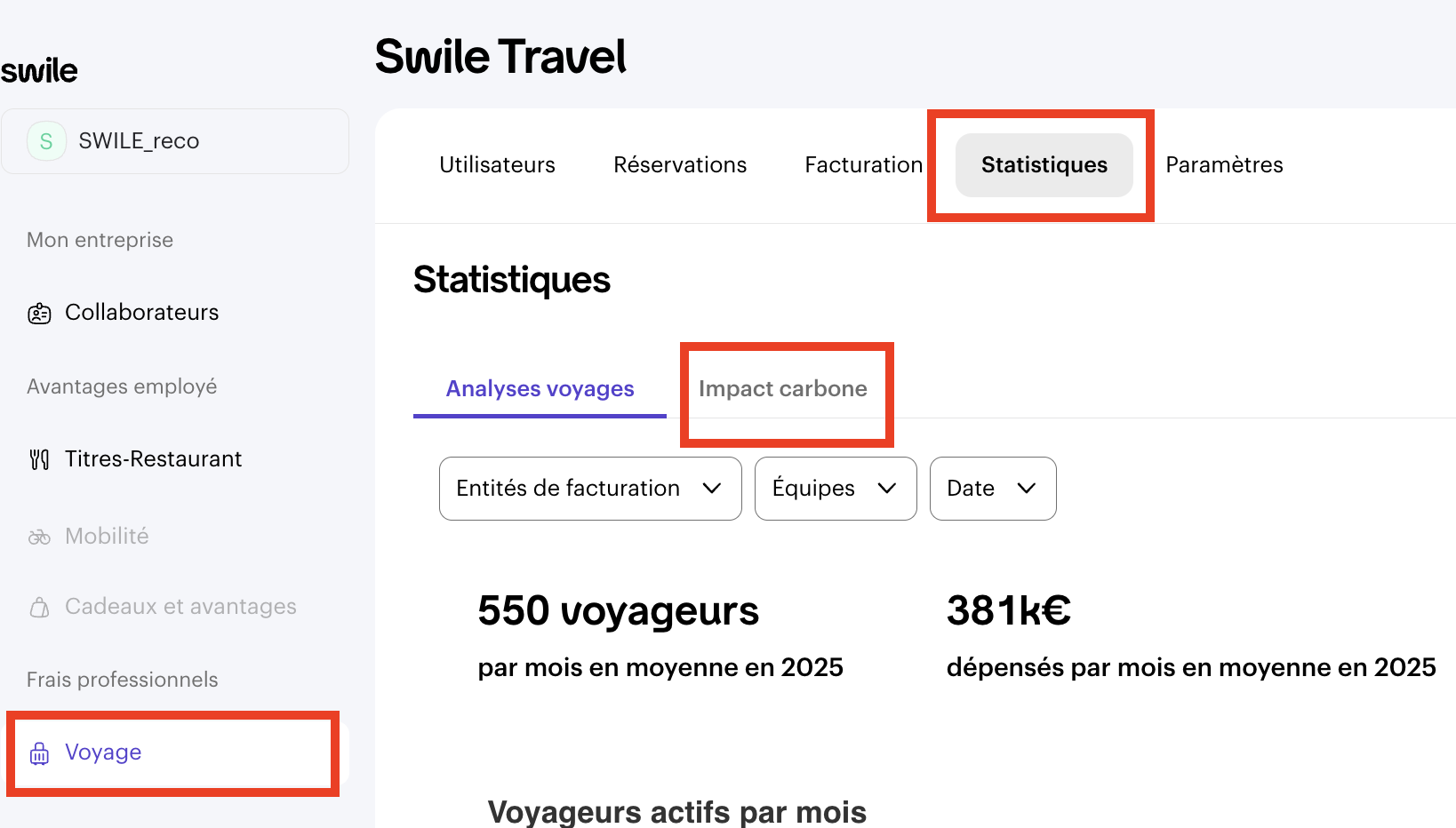Switch to Impact carbone sub-tab
The image size is (1456, 828).
tap(782, 389)
